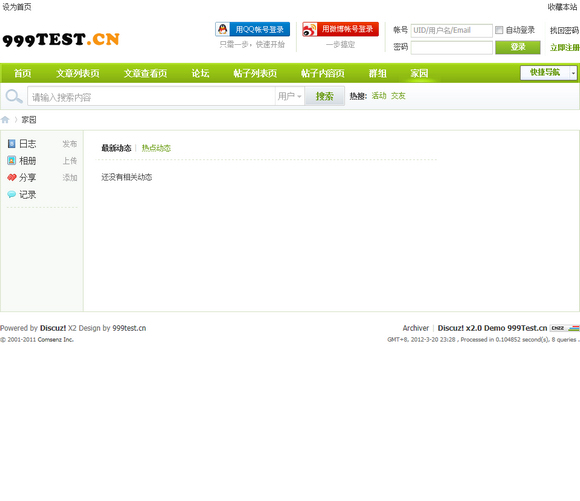Screen dimensions: 580x501
Task: Enable the 自动登录 checkbox
Action: (x=499, y=30)
